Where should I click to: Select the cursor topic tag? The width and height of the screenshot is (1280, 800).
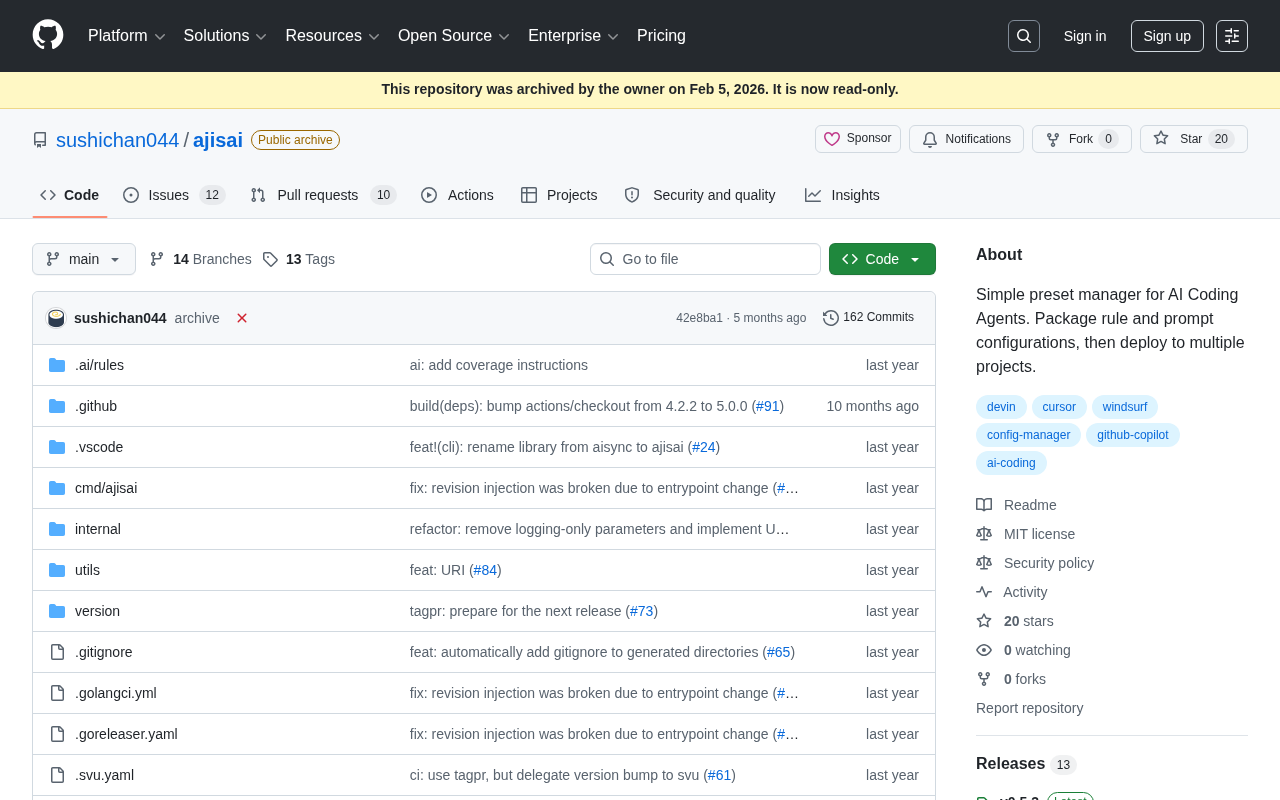tap(1059, 407)
